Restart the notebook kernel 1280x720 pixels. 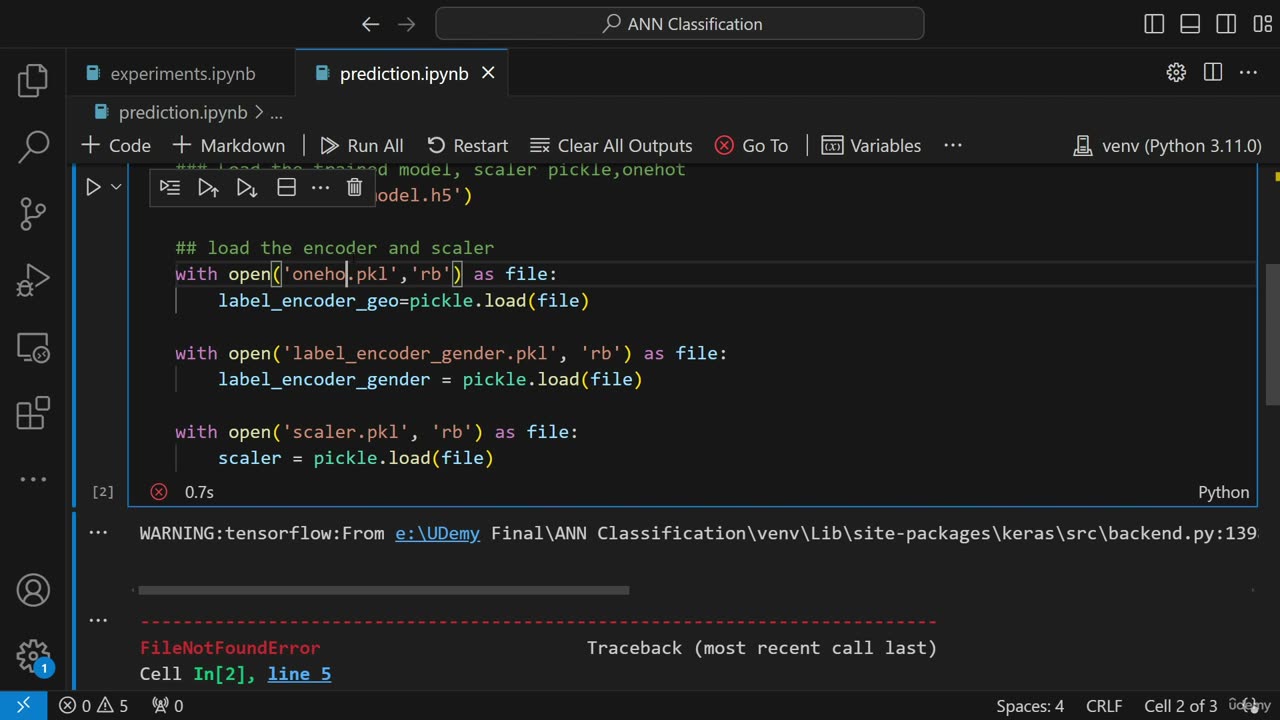point(468,145)
